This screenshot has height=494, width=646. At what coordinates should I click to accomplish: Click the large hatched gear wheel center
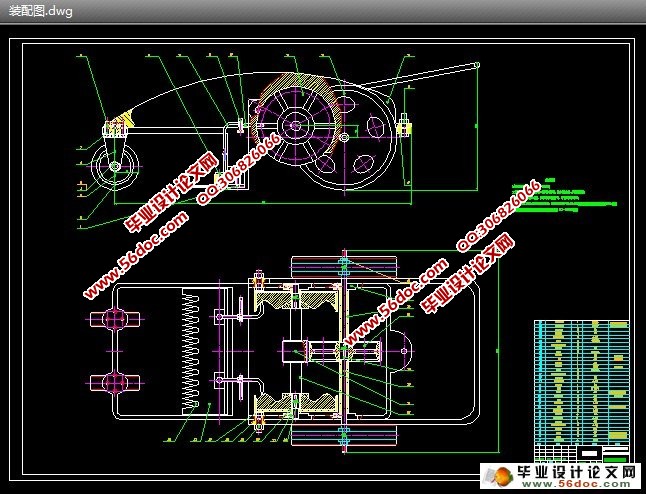coord(293,125)
